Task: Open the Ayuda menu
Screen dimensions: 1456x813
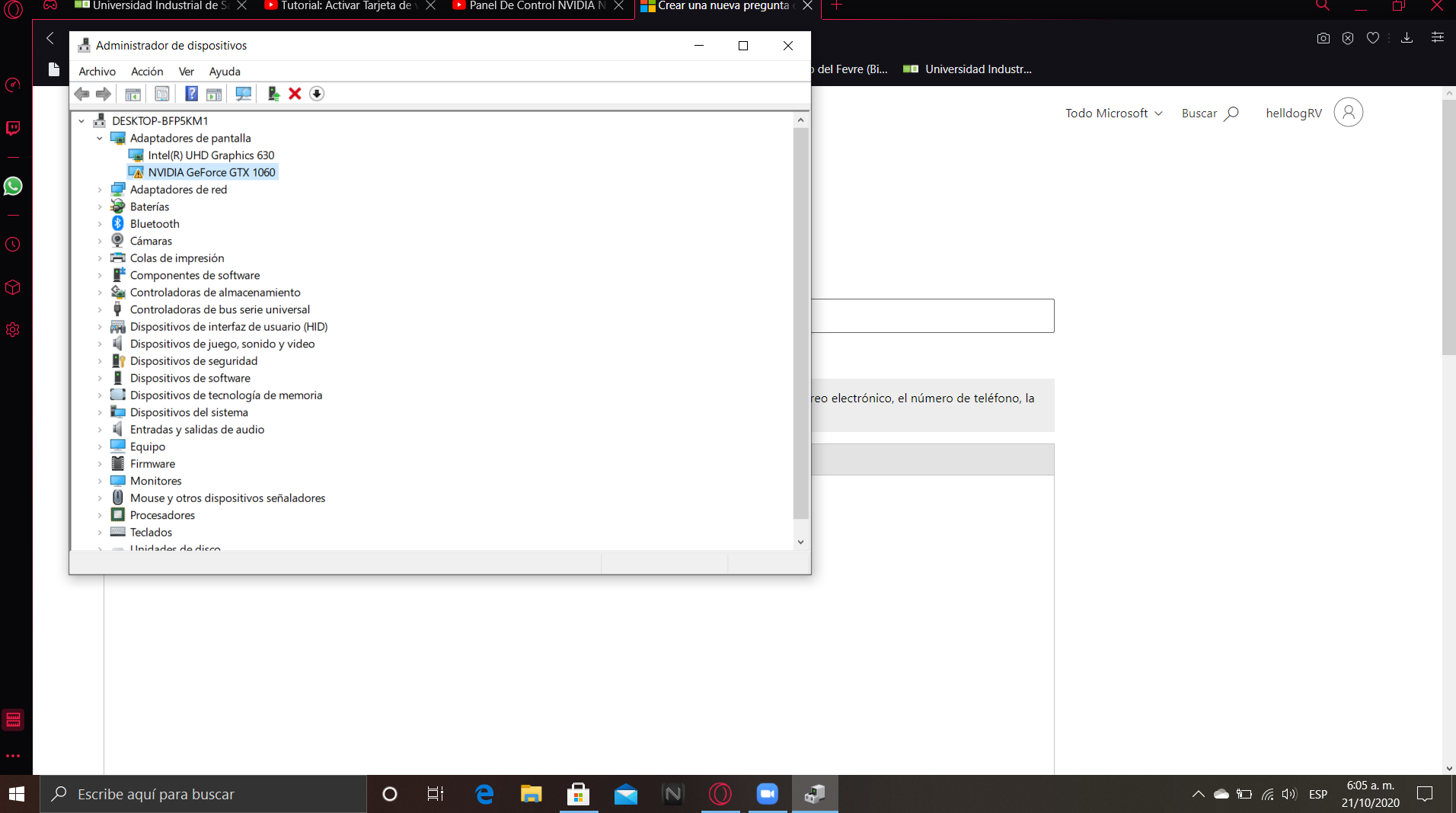Action: (x=225, y=71)
